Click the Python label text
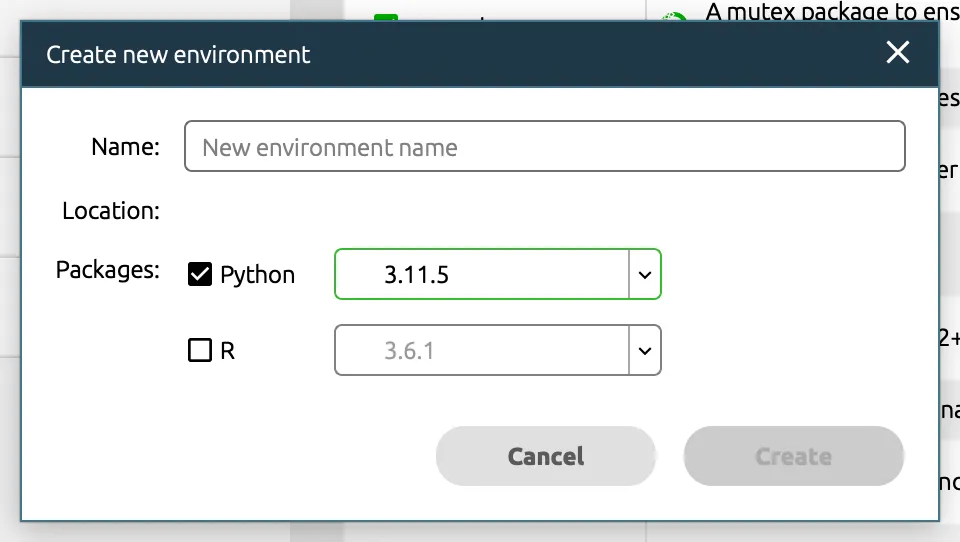 pos(257,275)
